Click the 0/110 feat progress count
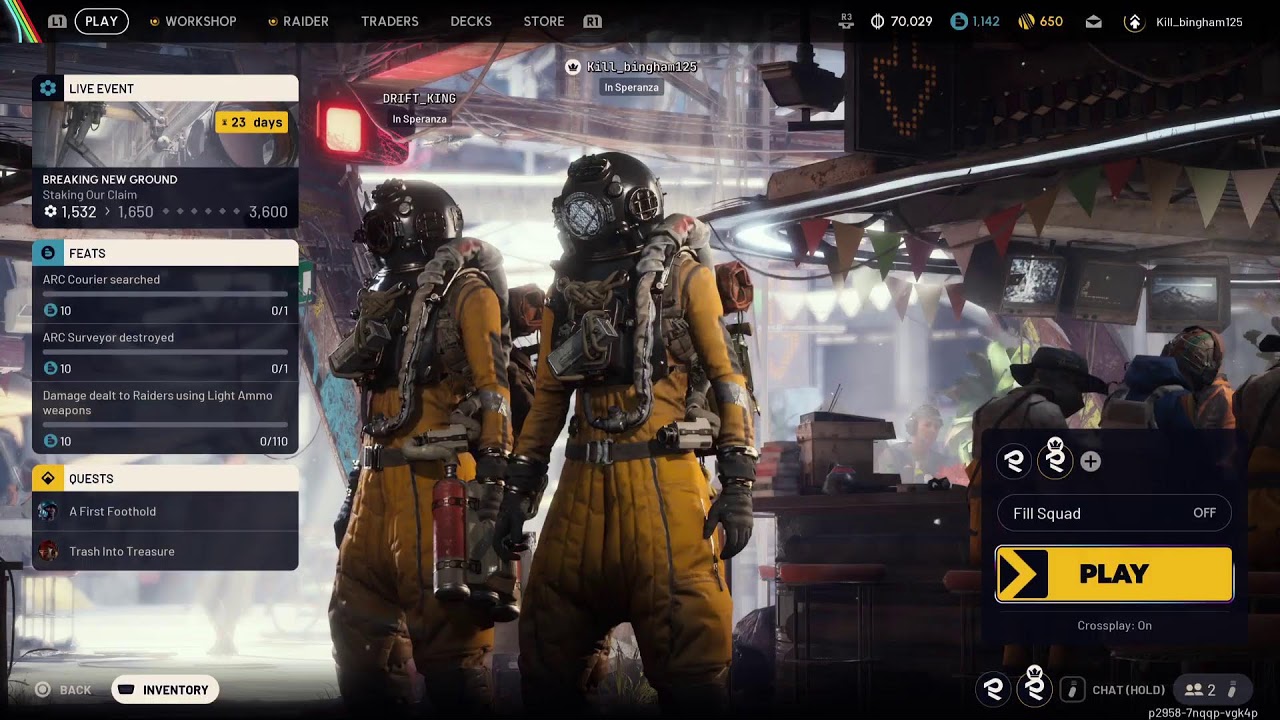 click(x=274, y=441)
